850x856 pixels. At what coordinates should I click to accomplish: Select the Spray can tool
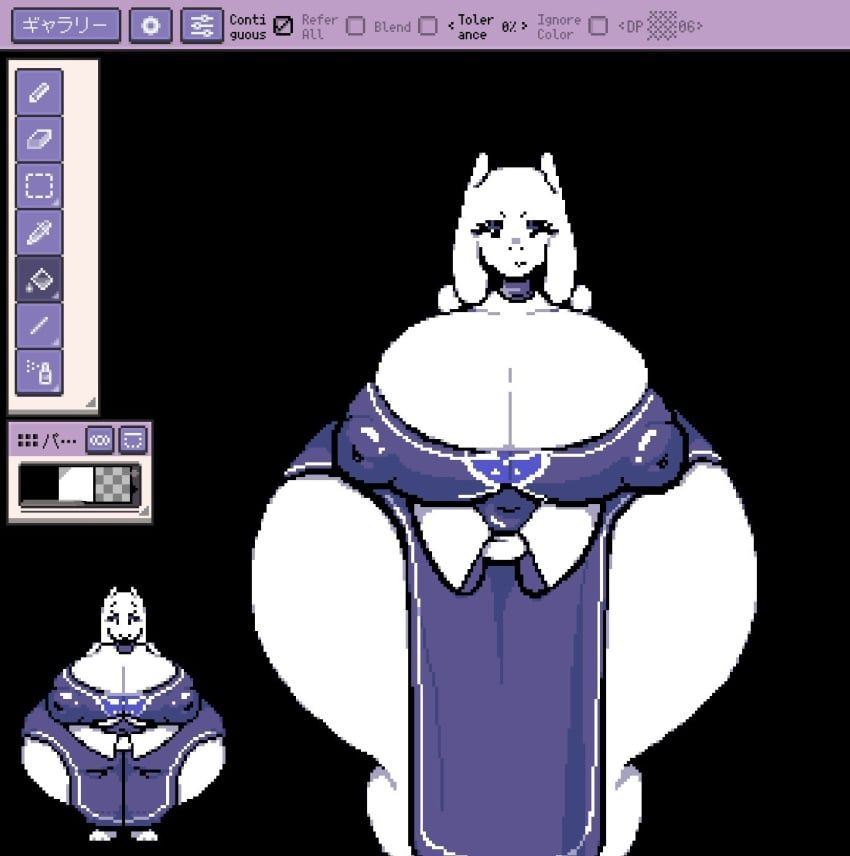[39, 372]
